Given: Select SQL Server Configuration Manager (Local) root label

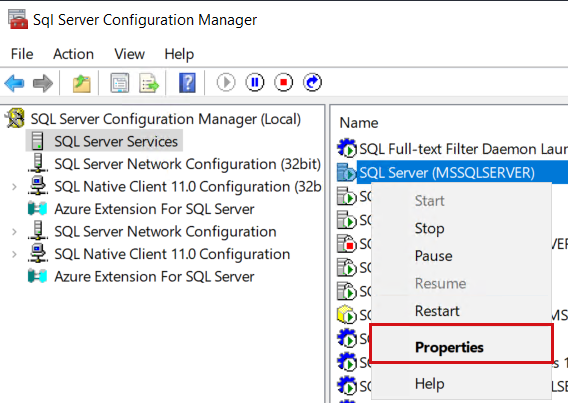Looking at the screenshot, I should [166, 119].
